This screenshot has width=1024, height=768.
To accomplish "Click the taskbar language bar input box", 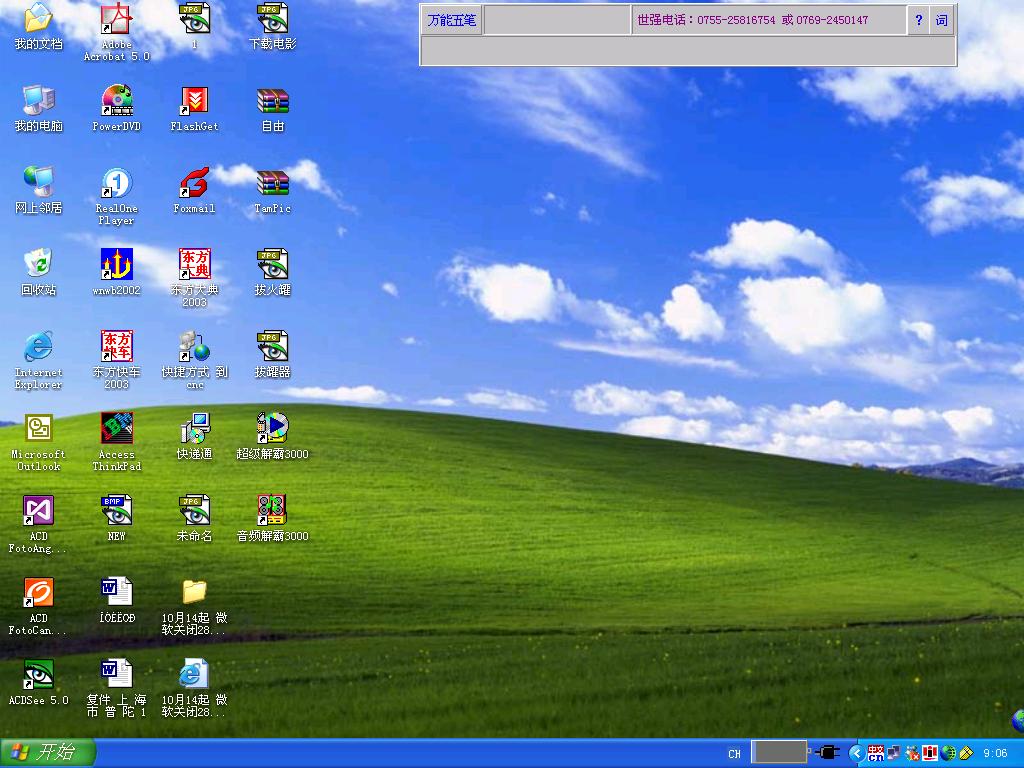I will [778, 752].
